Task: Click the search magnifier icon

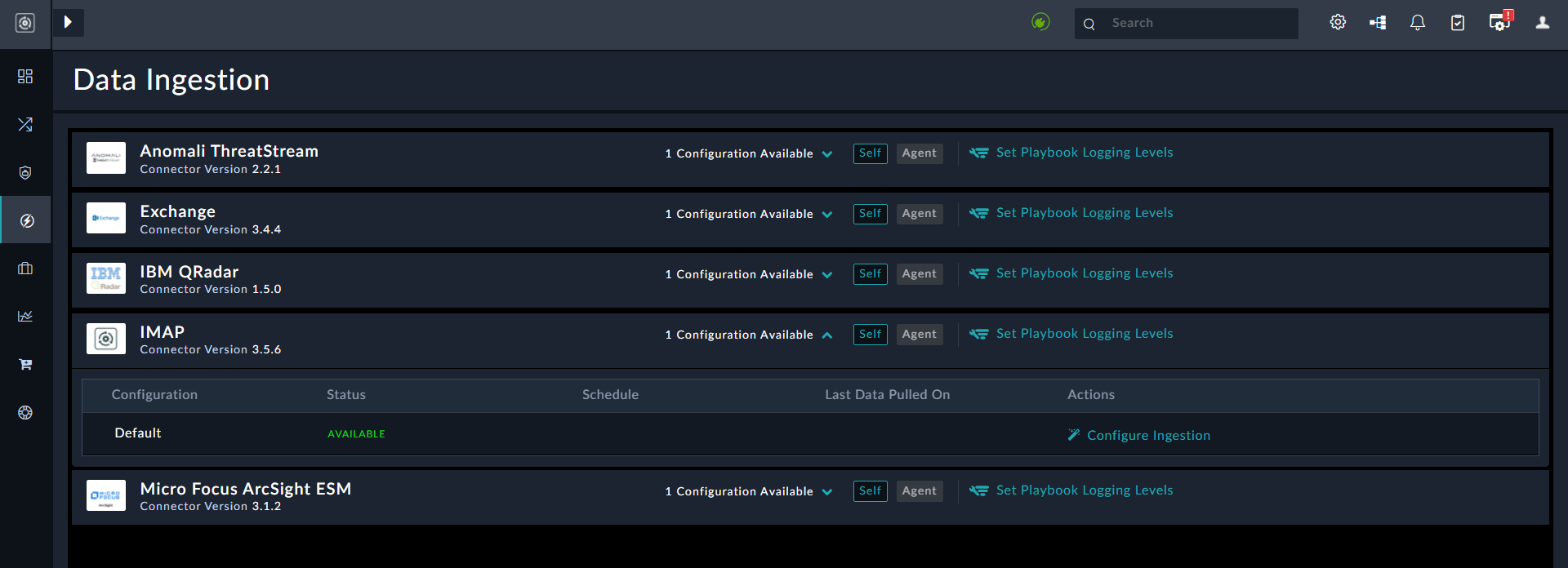Action: point(1089,24)
